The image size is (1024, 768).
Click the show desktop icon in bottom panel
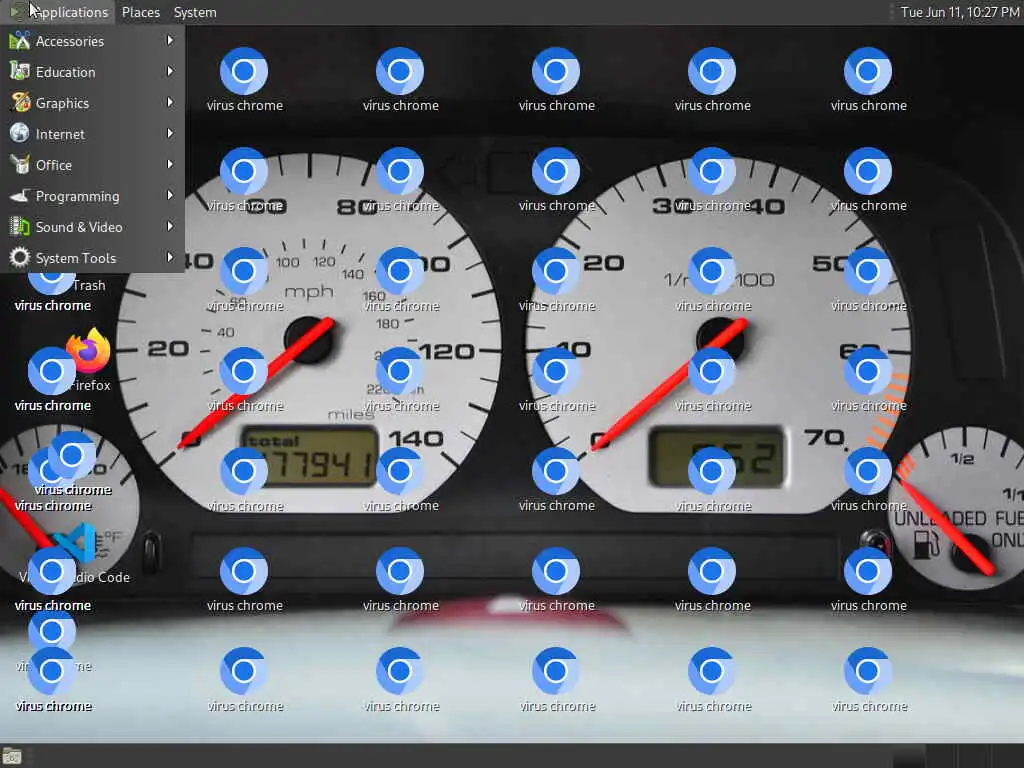coord(12,756)
